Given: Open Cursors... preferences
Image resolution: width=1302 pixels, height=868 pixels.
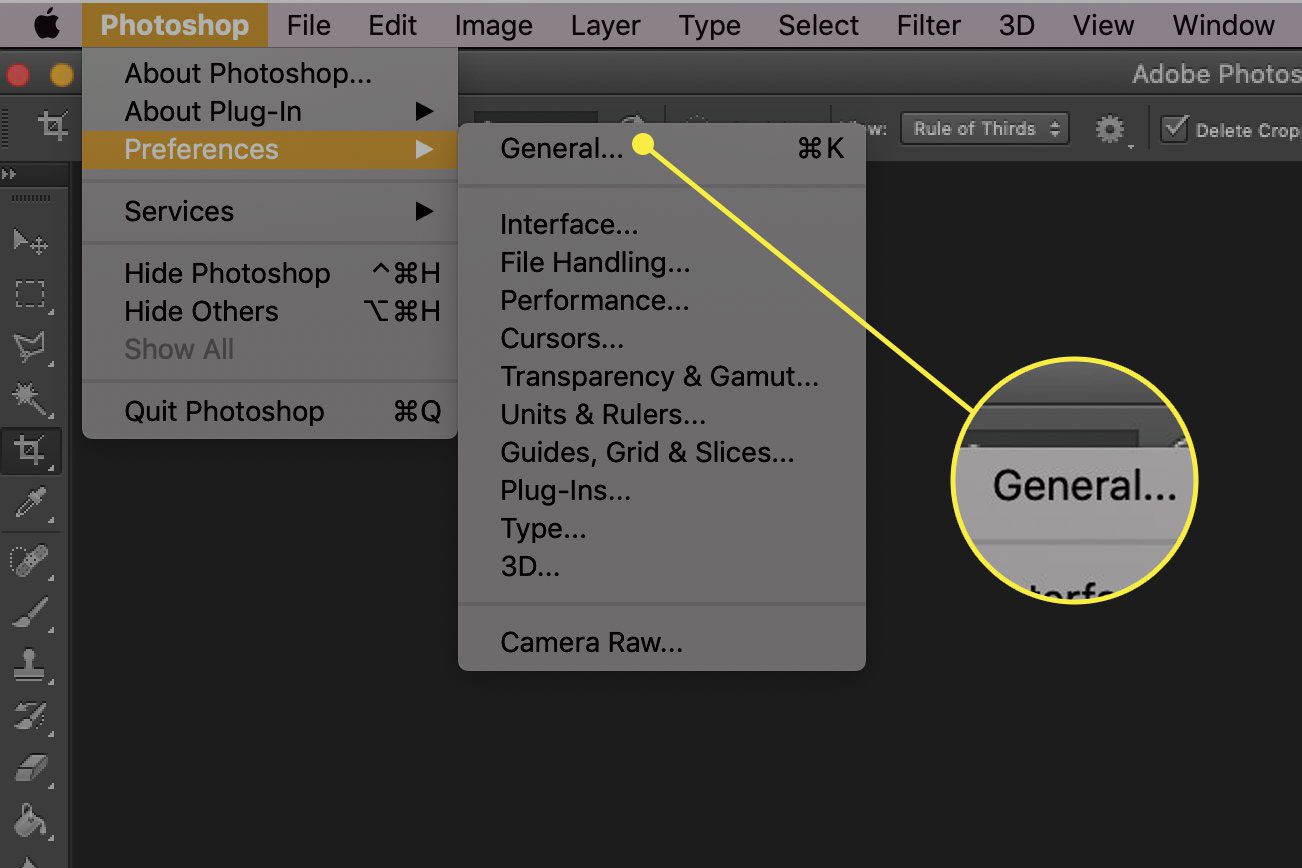Looking at the screenshot, I should coord(661,338).
